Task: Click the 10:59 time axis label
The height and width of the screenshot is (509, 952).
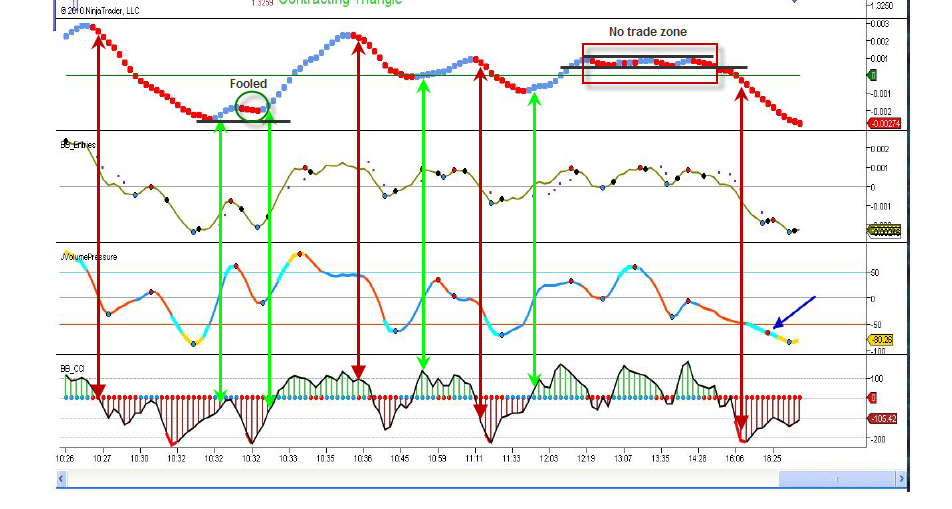Action: 437,459
